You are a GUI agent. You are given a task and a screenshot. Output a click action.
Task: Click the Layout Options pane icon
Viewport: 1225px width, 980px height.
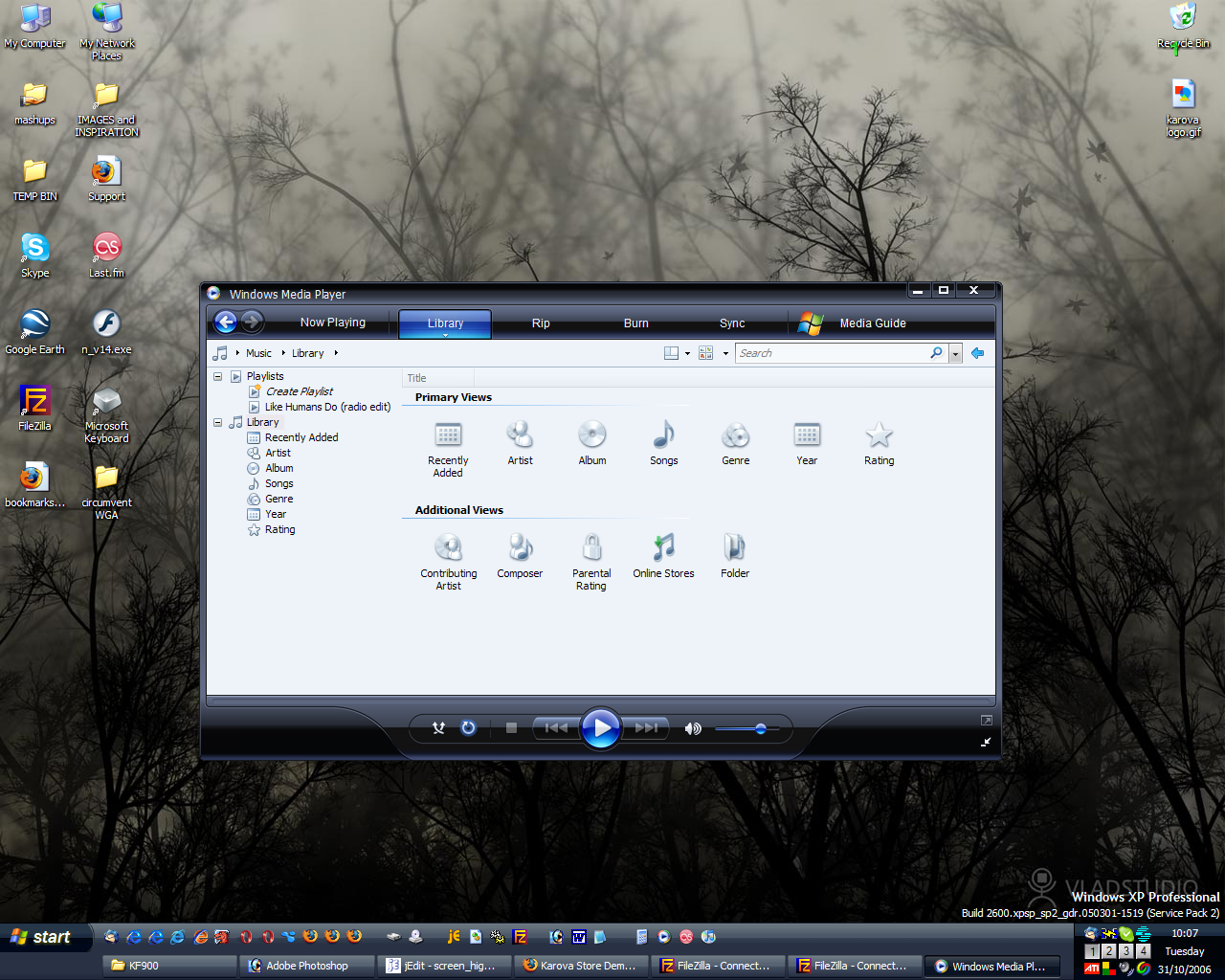[x=672, y=353]
